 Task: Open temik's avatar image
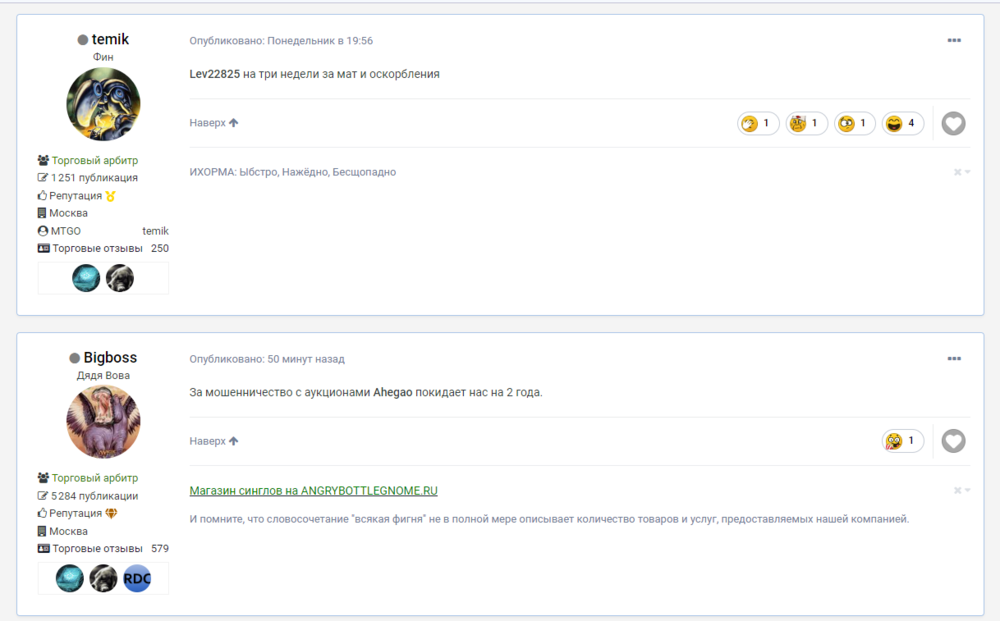(x=103, y=104)
